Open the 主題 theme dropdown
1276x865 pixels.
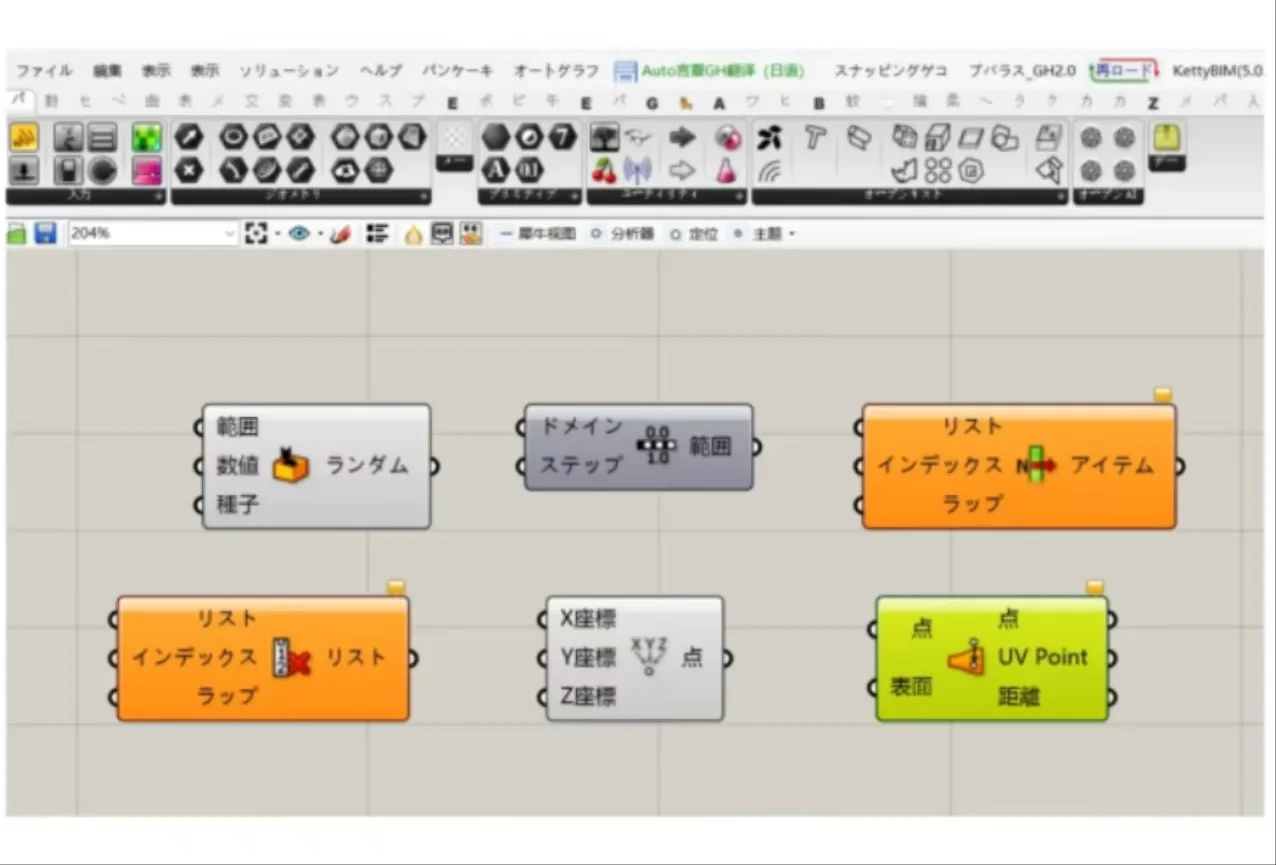pos(764,234)
